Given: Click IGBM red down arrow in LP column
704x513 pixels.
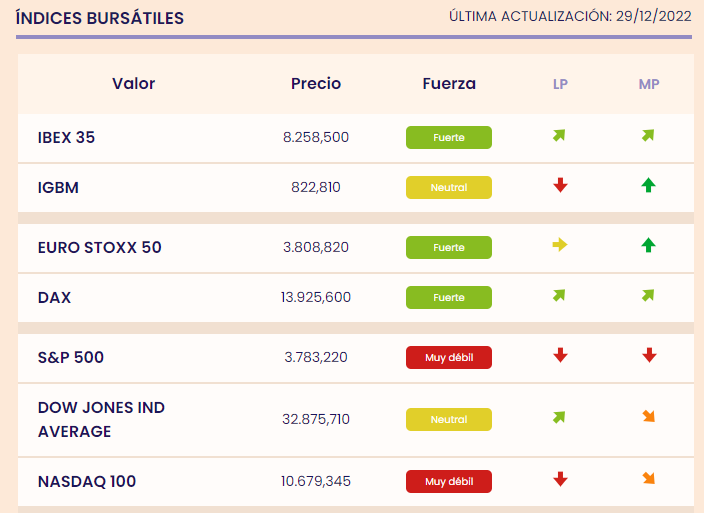Looking at the screenshot, I should point(560,185).
